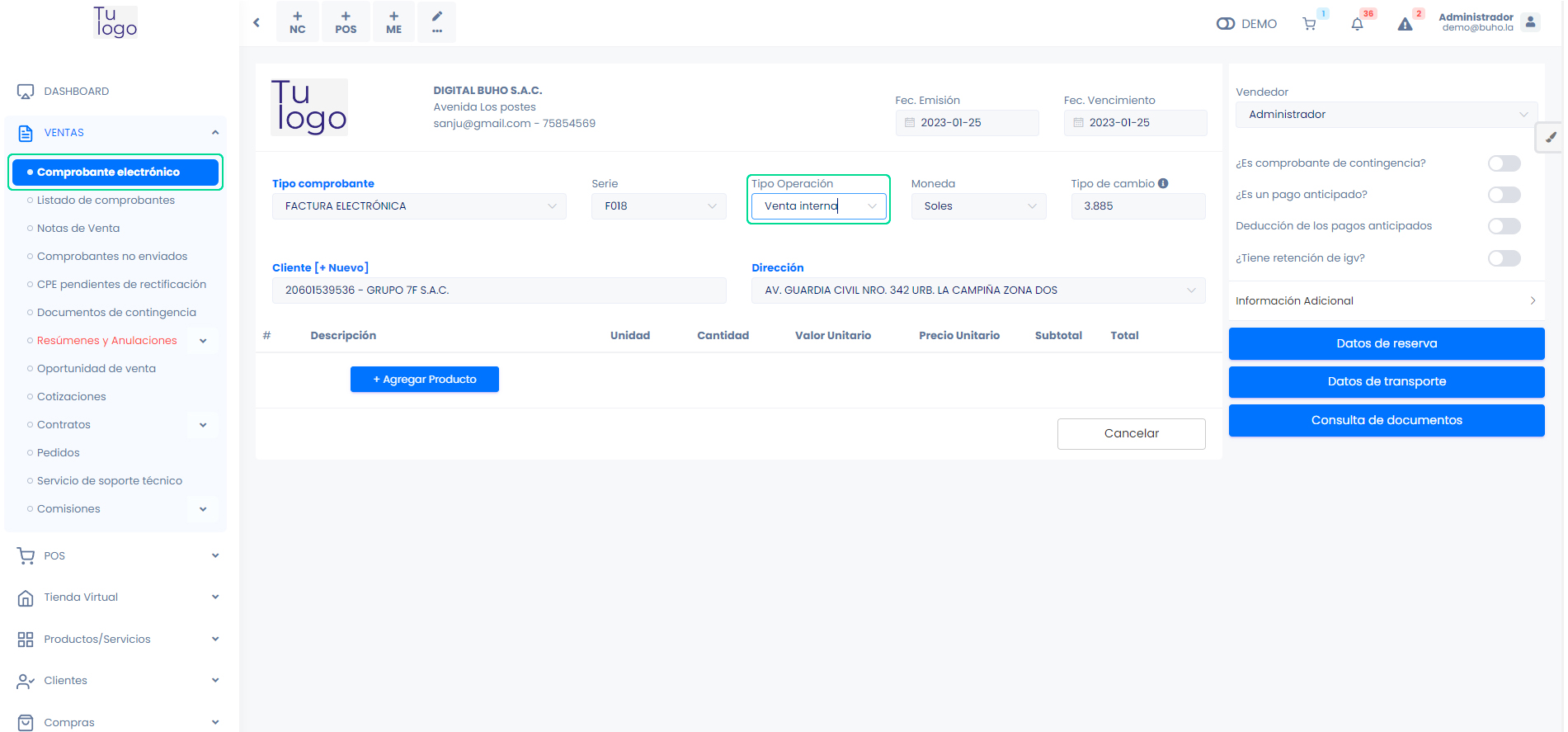This screenshot has width=1568, height=732.
Task: Click the warning triangle alert icon
Action: point(1405,24)
